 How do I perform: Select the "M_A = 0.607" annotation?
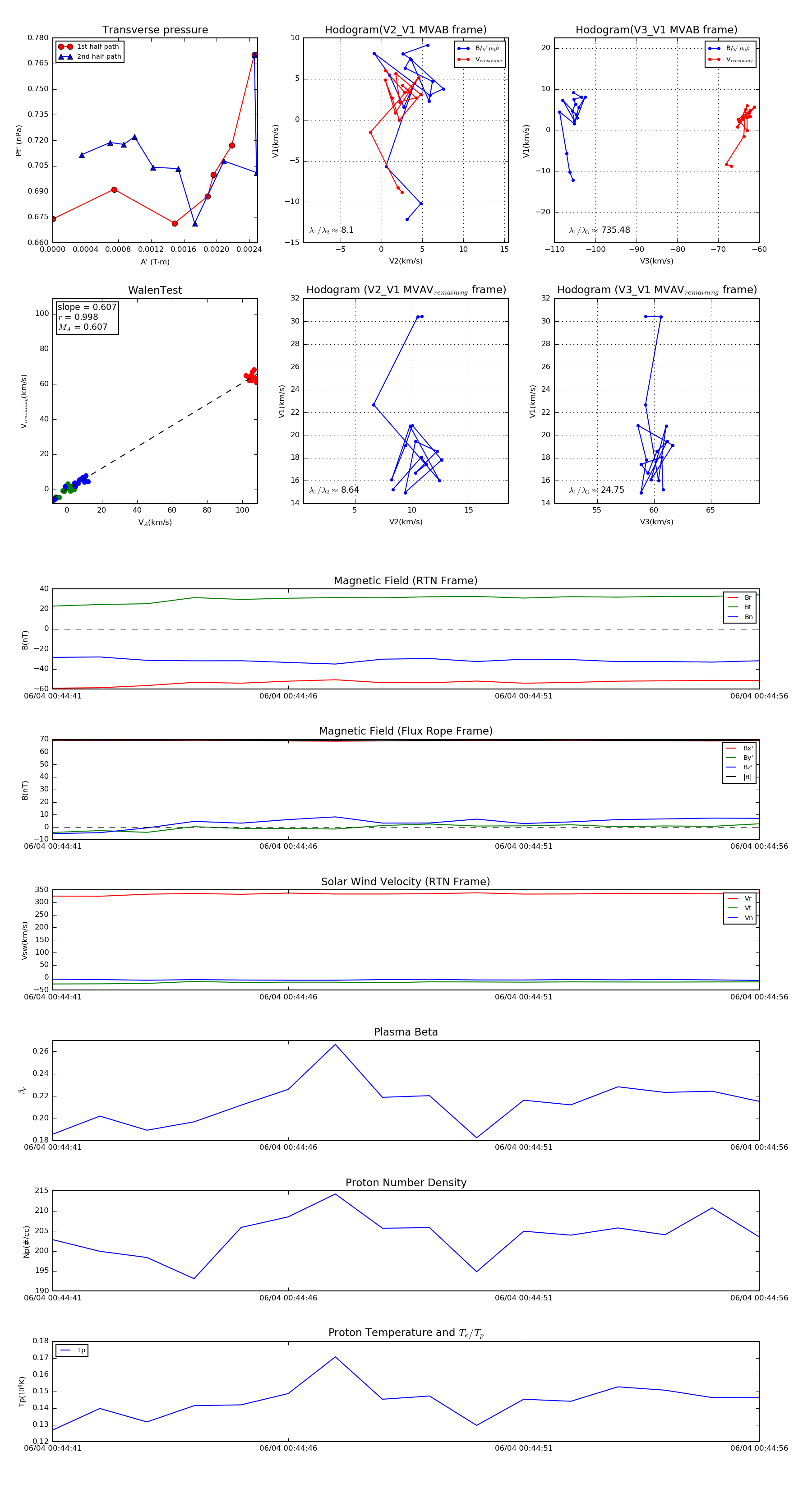tap(83, 327)
